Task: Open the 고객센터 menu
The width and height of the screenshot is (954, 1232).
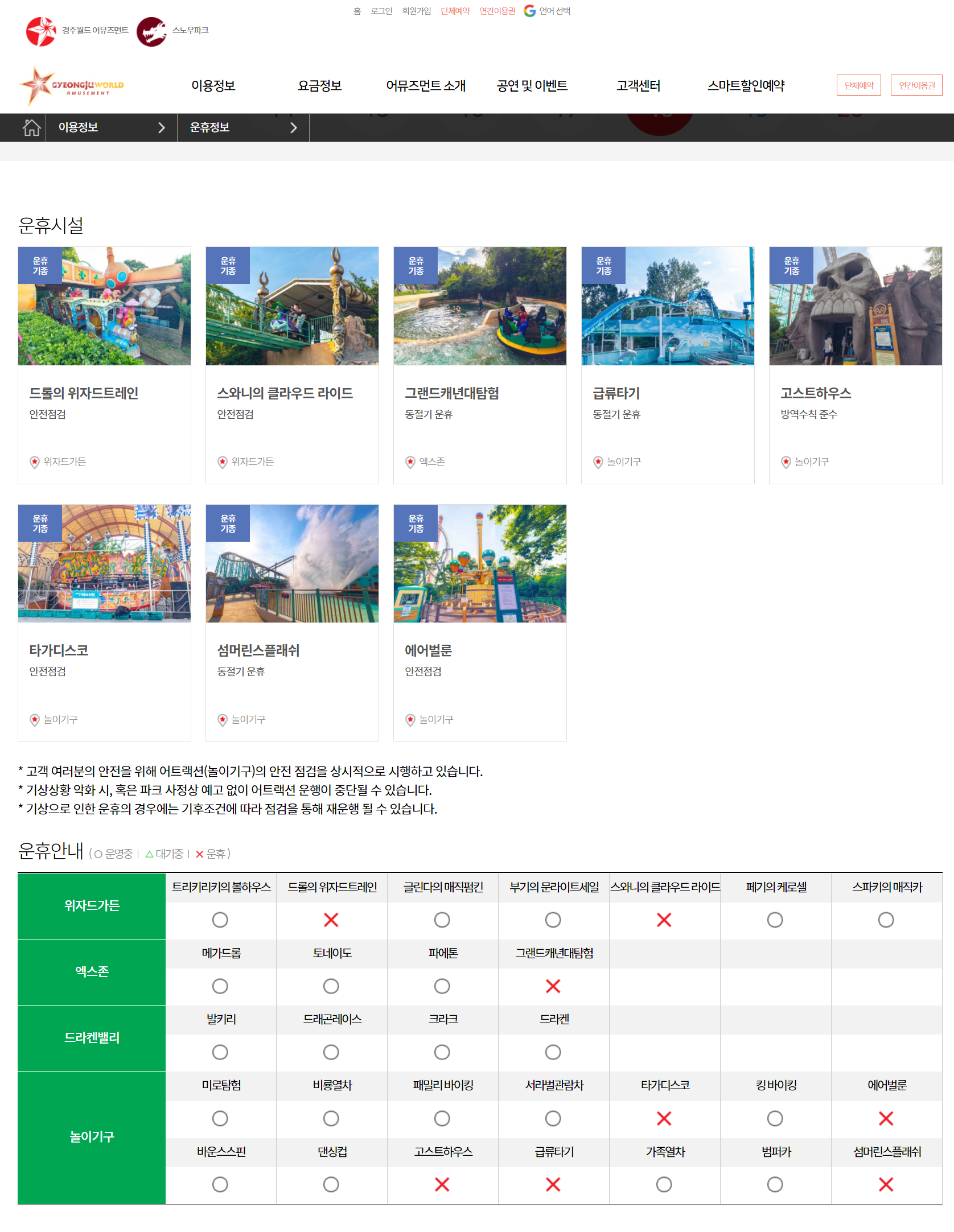Action: 639,86
